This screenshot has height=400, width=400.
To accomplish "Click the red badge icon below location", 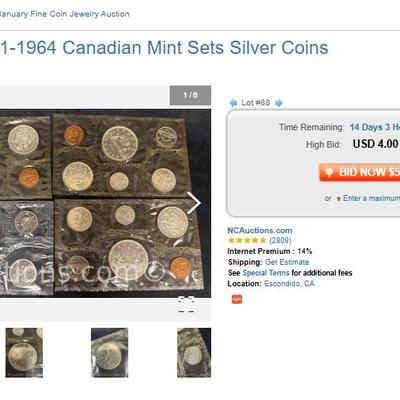I will (x=237, y=299).
